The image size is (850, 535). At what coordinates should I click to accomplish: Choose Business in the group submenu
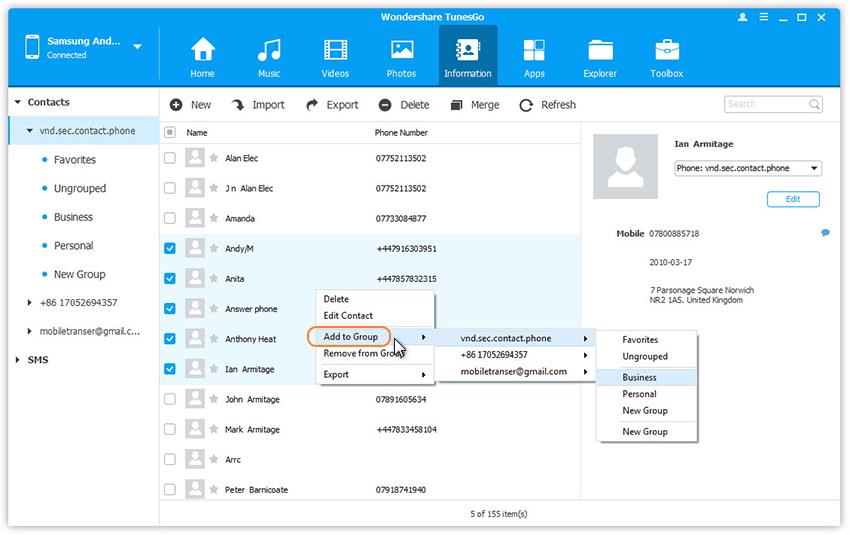[x=640, y=377]
